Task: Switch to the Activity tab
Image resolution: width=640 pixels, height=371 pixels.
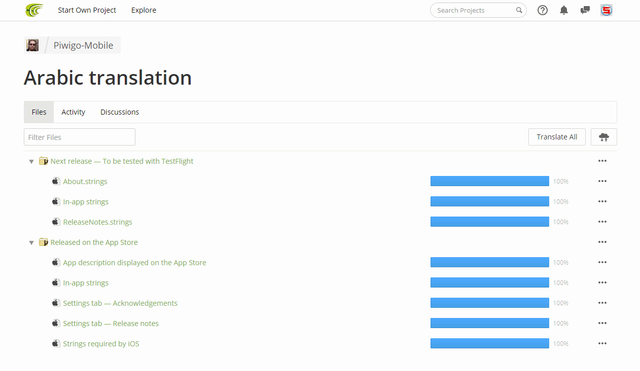Action: coord(73,112)
